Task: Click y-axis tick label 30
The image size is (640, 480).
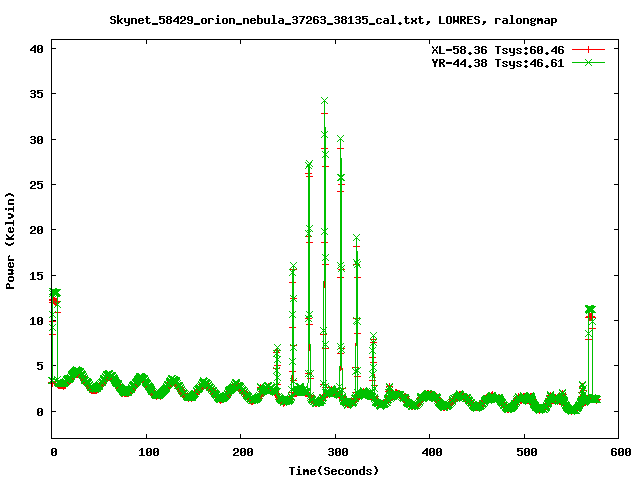Action: (36, 140)
